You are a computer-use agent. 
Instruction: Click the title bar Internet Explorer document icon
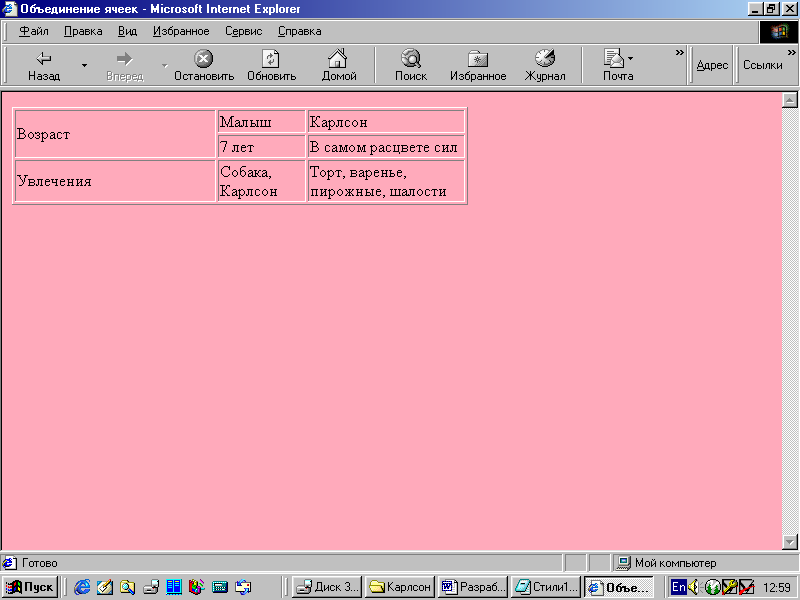(10, 9)
